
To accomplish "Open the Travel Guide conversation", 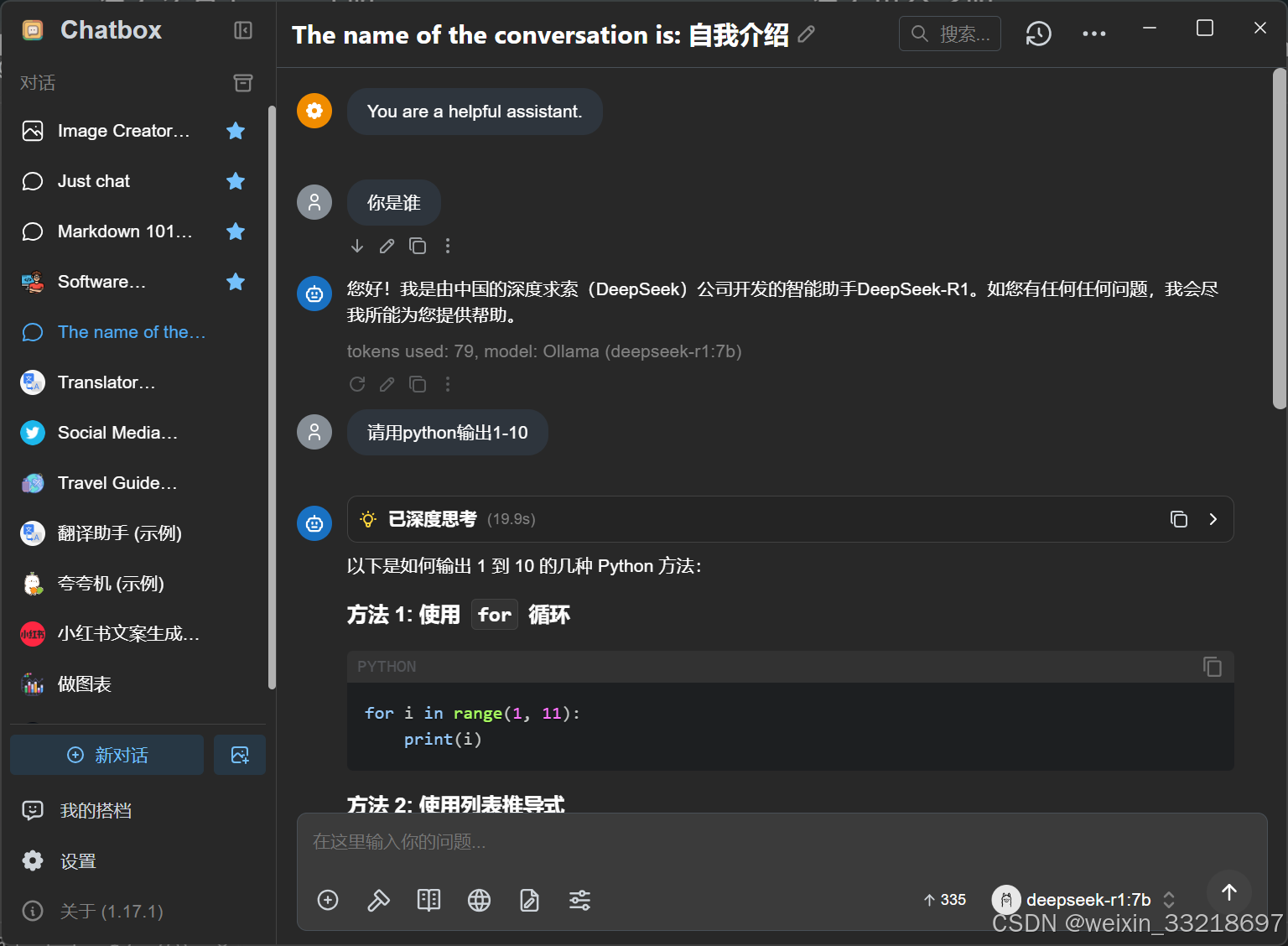I will pos(134,483).
